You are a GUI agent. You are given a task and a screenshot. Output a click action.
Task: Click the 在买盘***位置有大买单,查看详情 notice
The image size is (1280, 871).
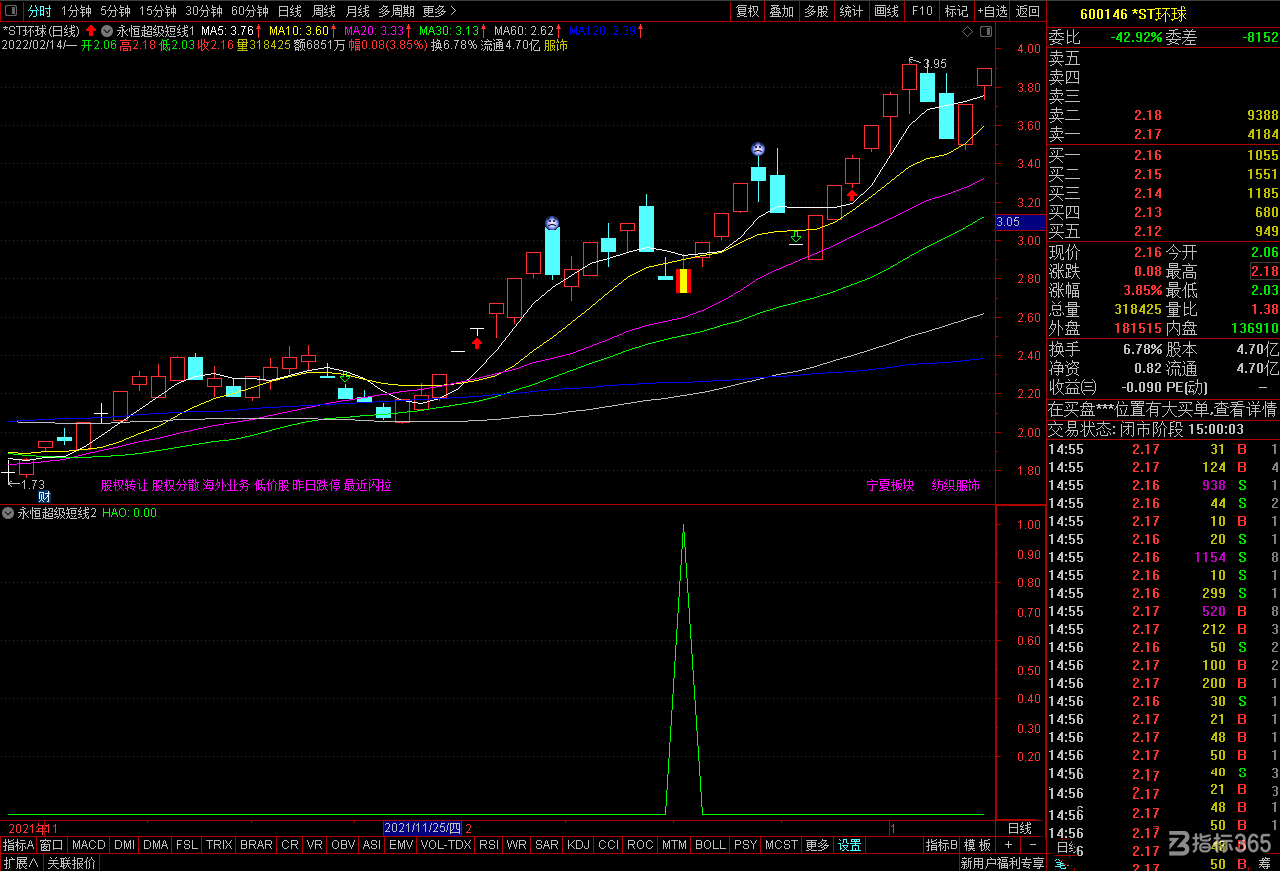tap(1162, 409)
